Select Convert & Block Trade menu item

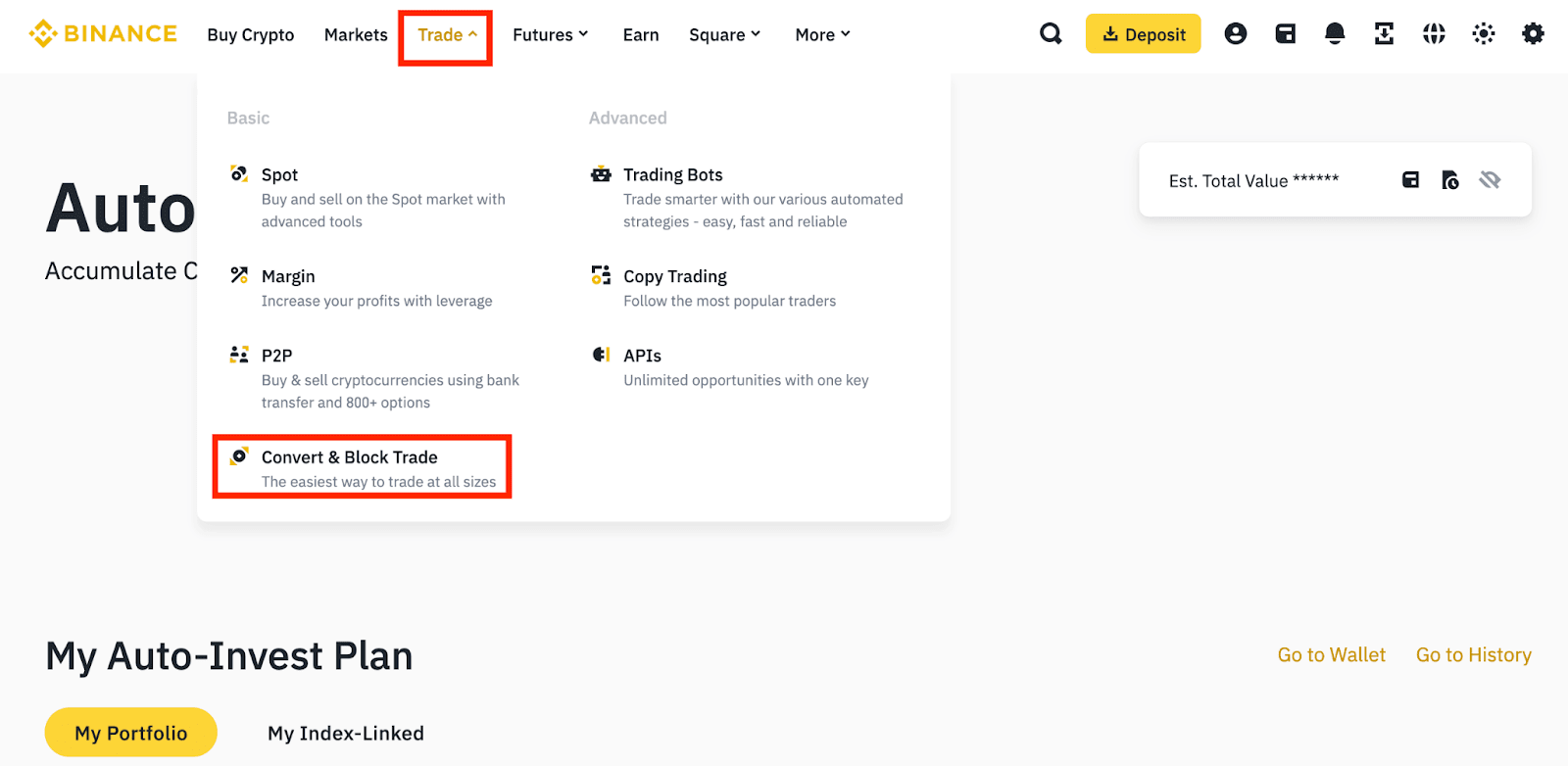349,457
